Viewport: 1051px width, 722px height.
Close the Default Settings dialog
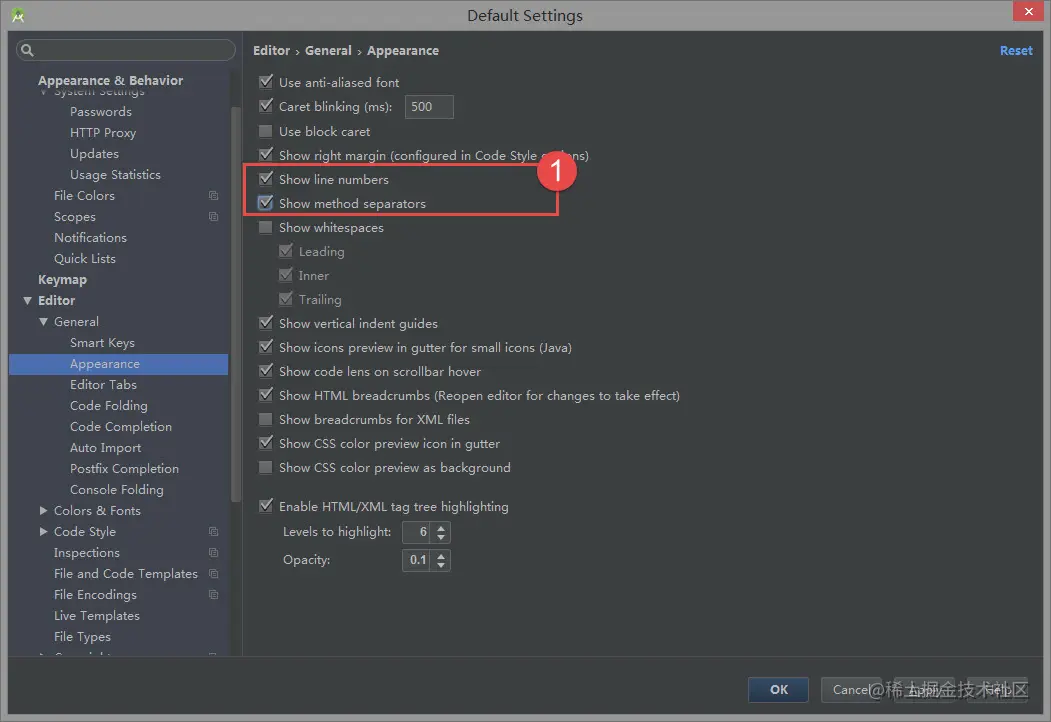coord(1028,11)
